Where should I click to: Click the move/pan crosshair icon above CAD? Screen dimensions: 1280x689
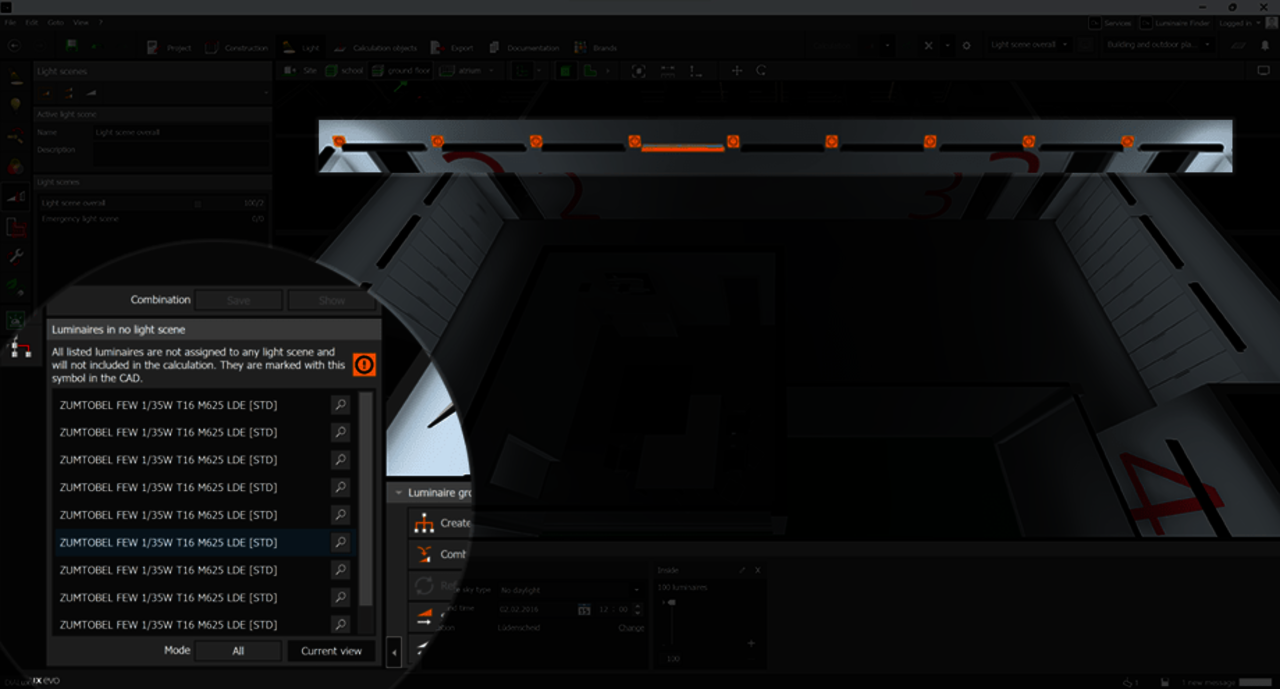coord(737,71)
